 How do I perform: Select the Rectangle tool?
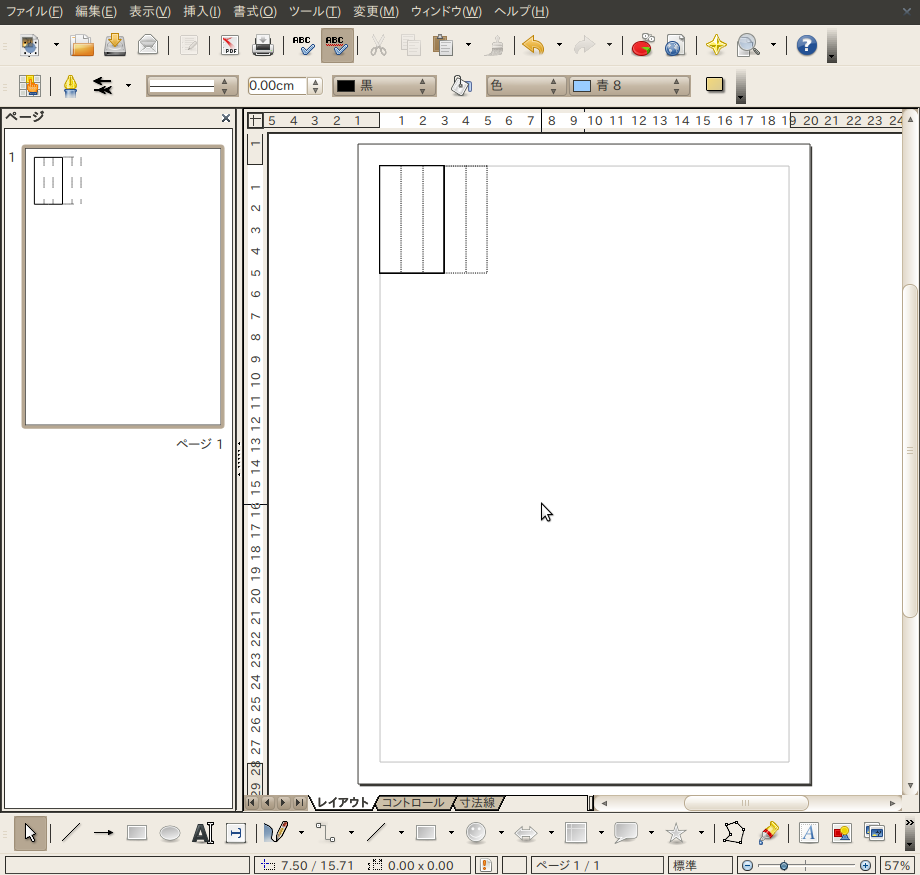[137, 833]
